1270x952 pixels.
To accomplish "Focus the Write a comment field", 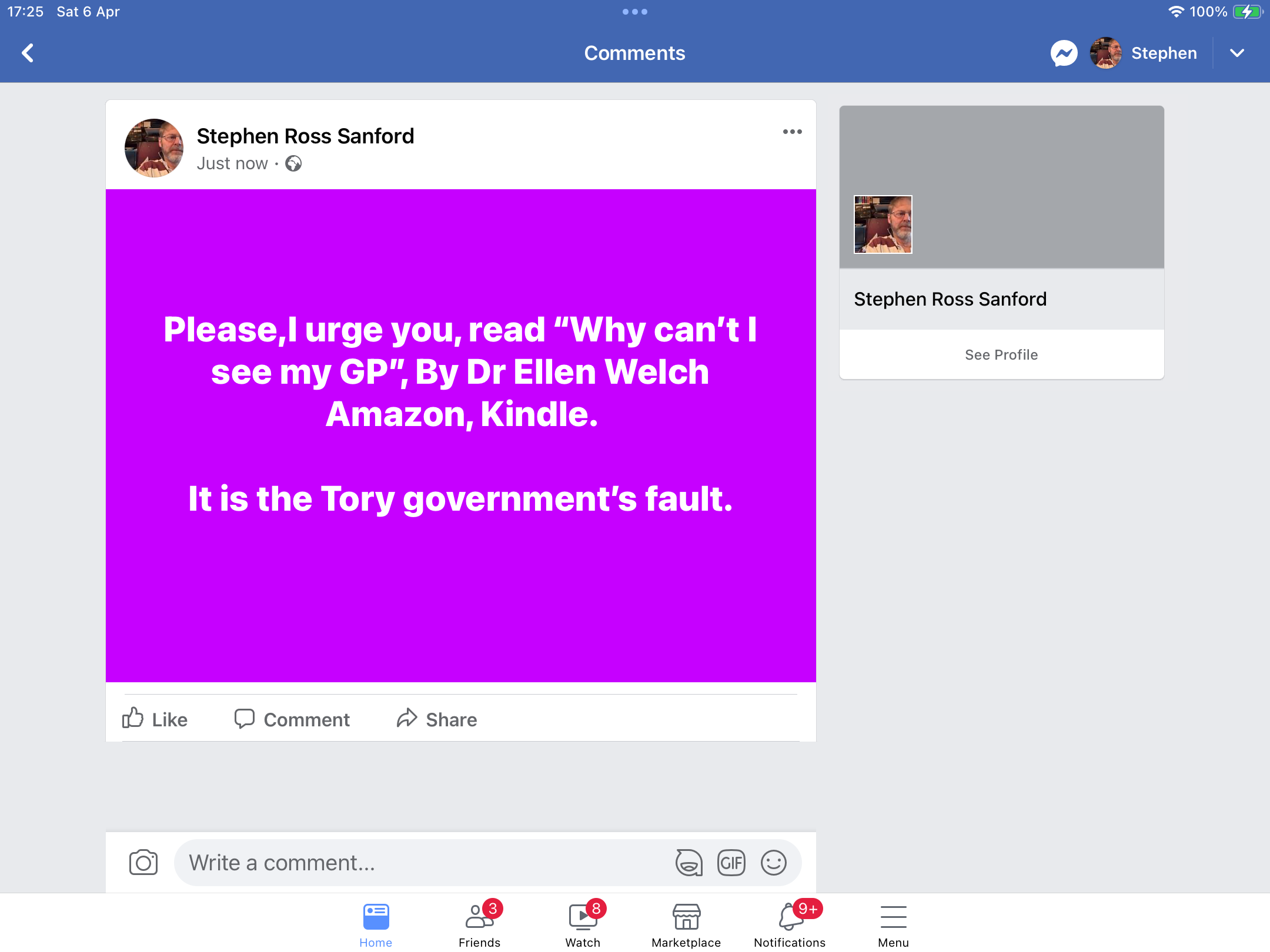I will click(x=423, y=863).
